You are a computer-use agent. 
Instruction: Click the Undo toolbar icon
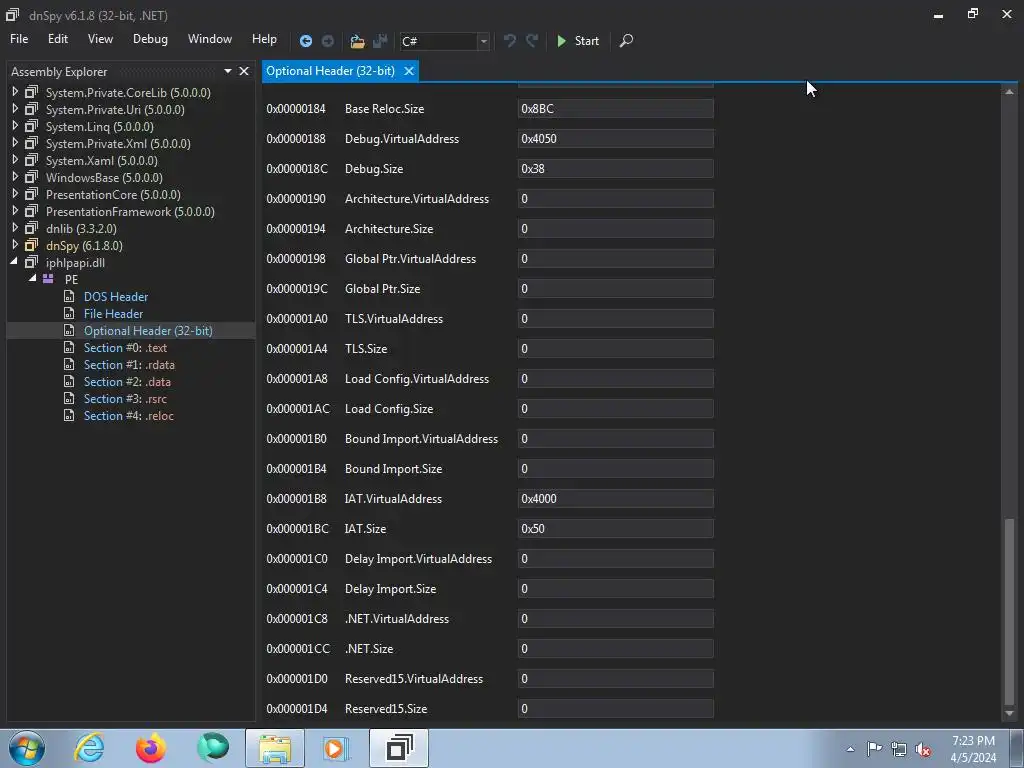(509, 40)
